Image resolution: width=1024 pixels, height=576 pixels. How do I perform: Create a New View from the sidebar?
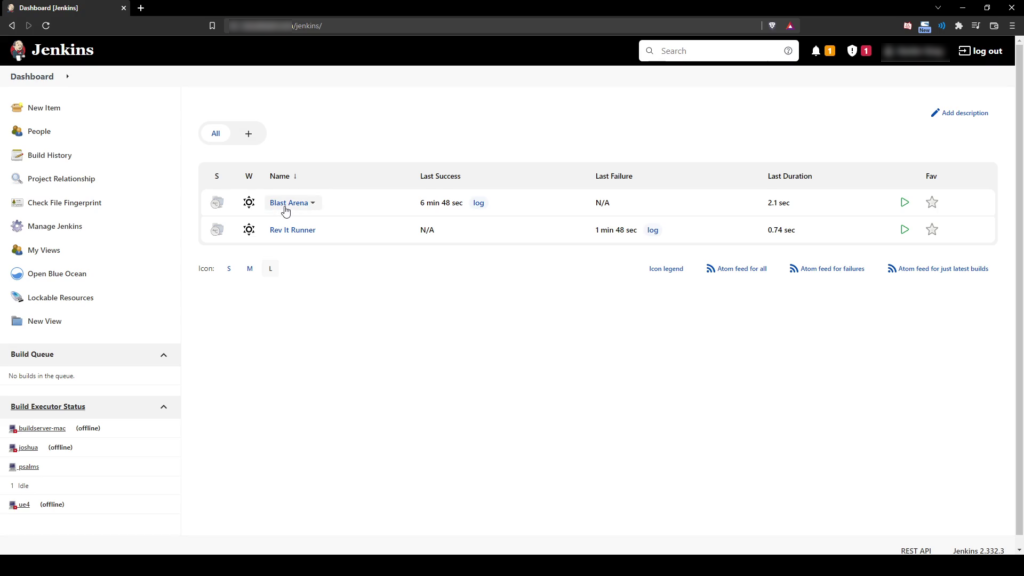[x=44, y=321]
